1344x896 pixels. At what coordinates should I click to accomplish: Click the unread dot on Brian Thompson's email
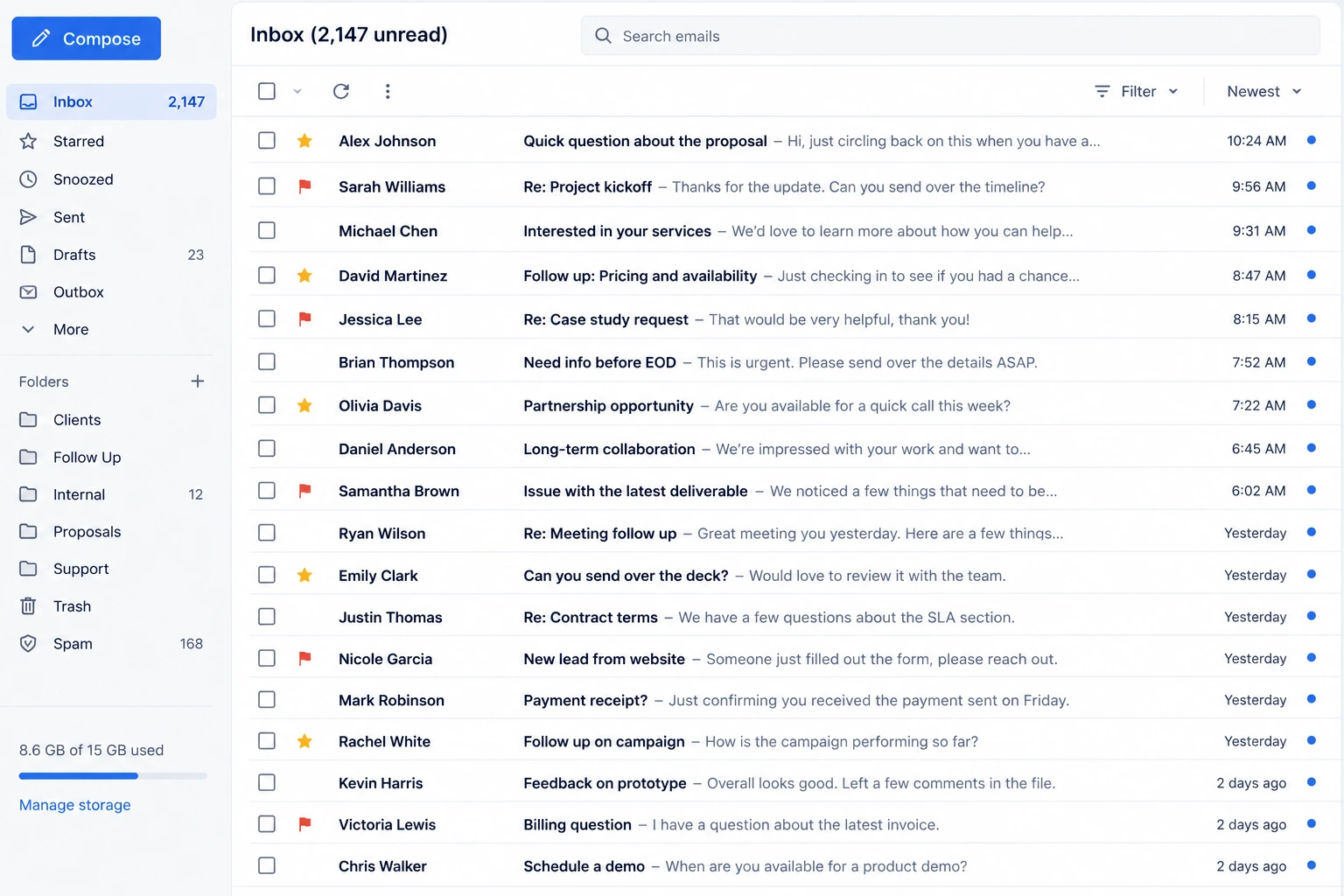(1311, 361)
